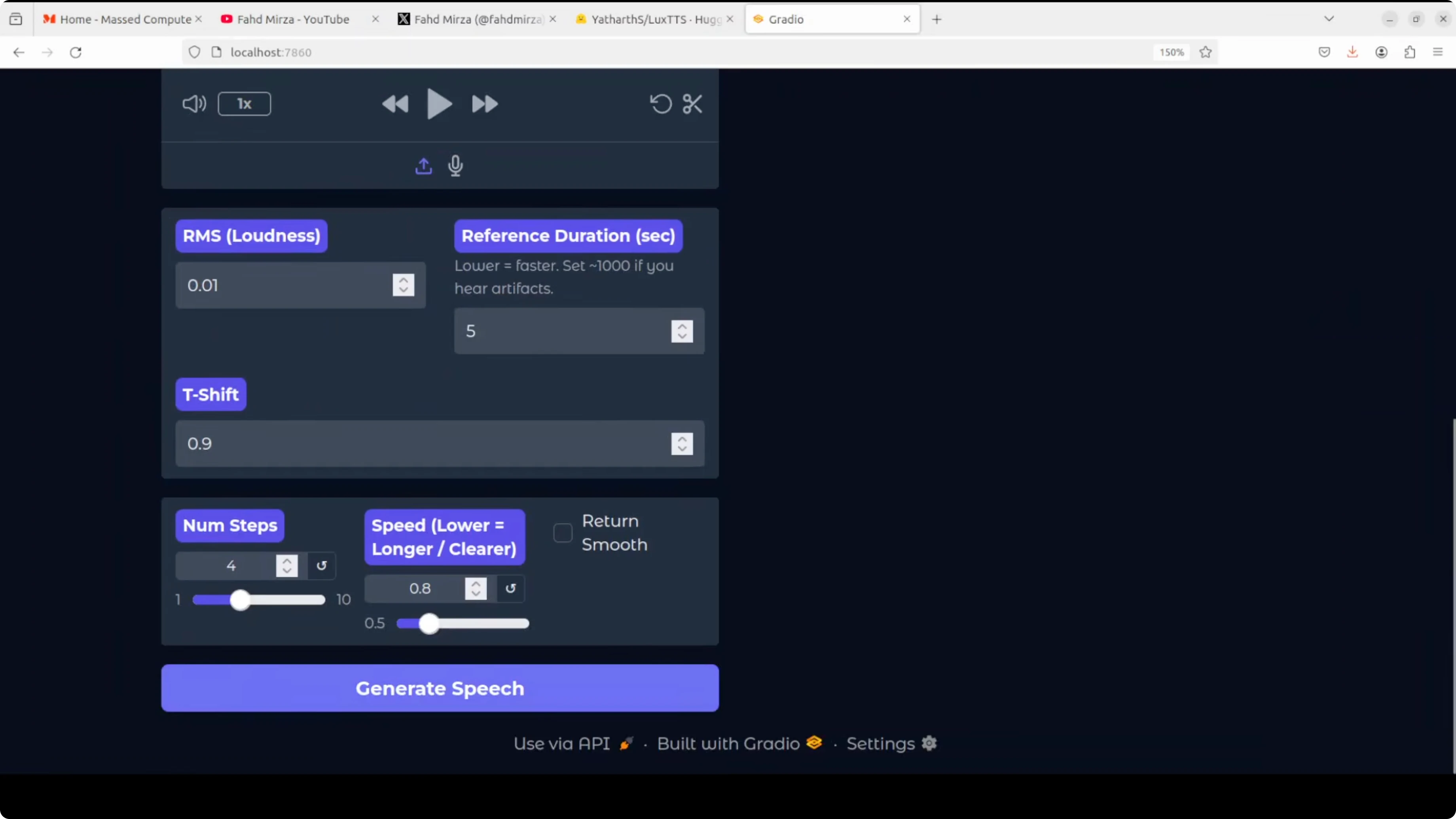Skip forward with fast-forward icon
Image resolution: width=1456 pixels, height=819 pixels.
(484, 104)
